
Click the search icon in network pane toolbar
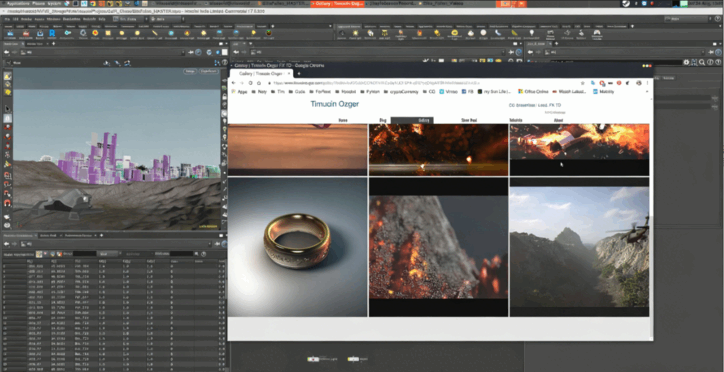pyautogui.click(x=701, y=62)
